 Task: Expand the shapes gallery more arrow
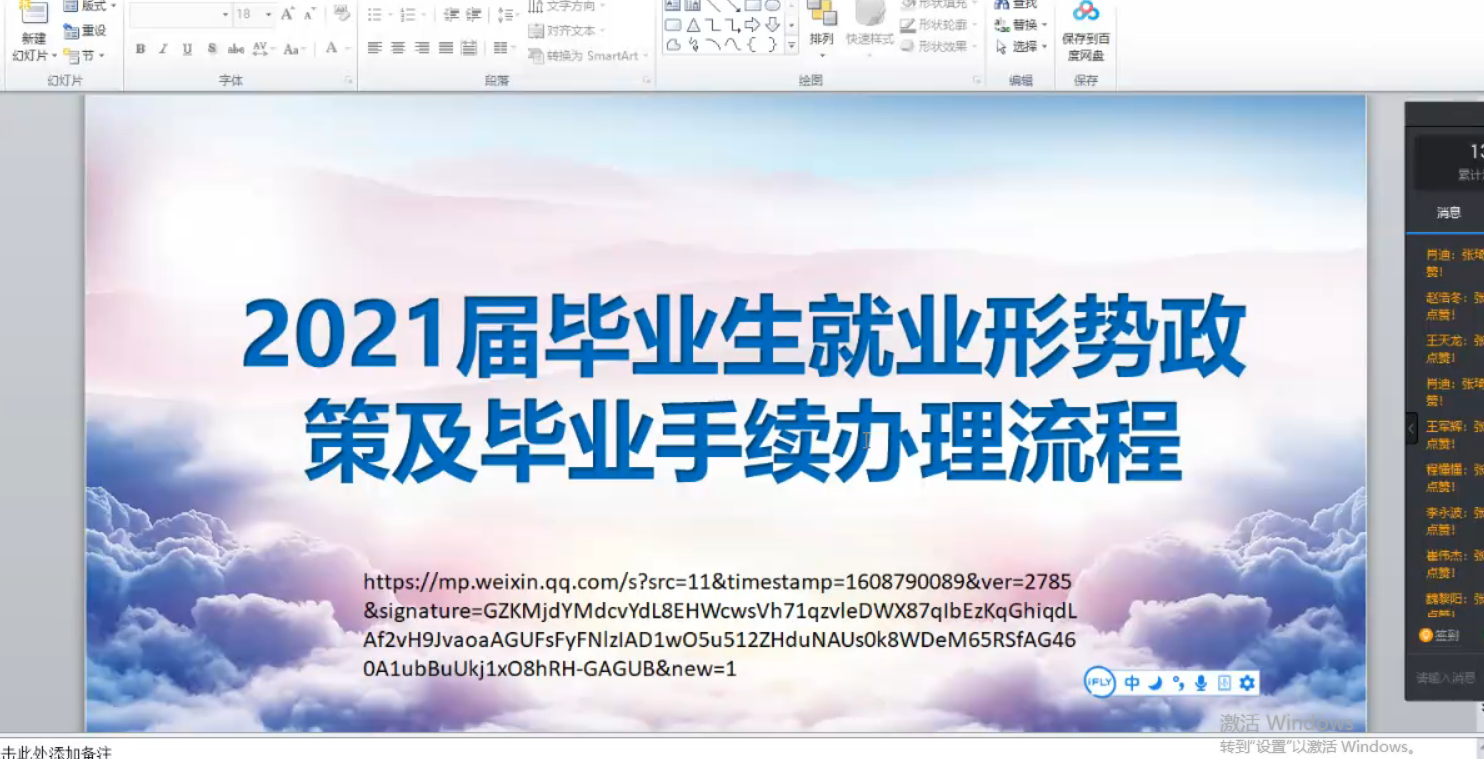(791, 45)
